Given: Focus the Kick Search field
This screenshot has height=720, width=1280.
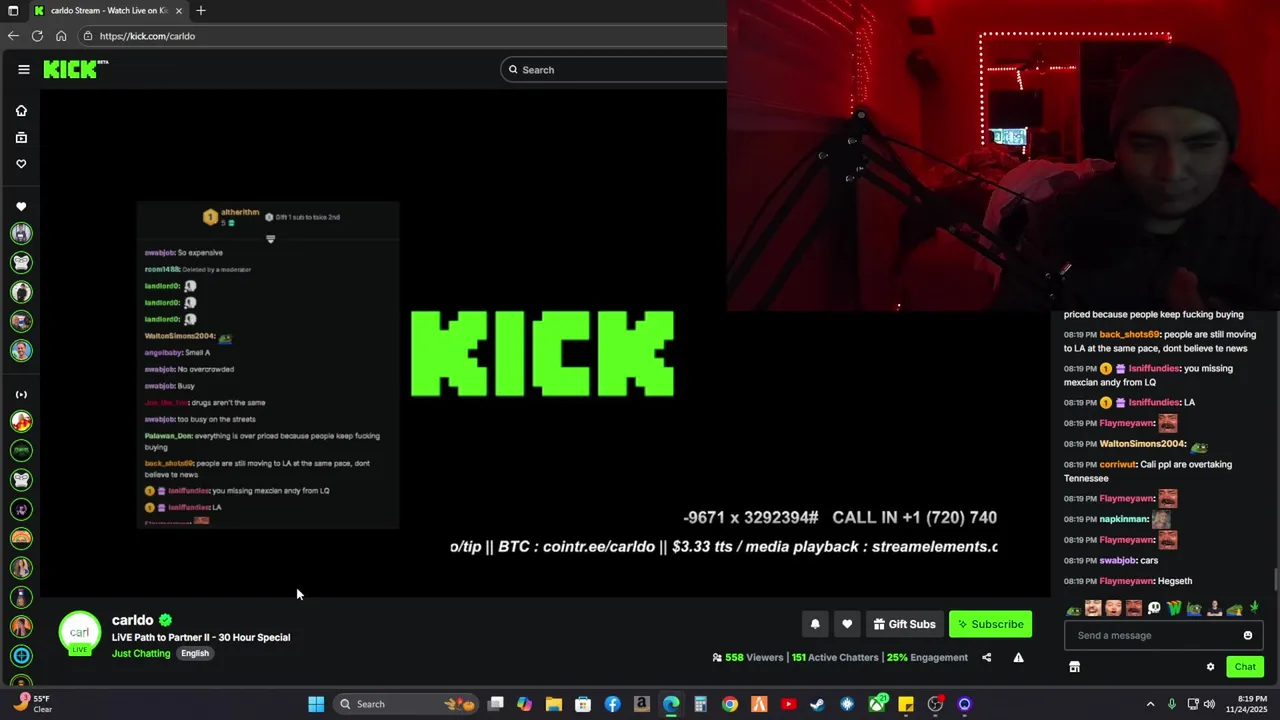Looking at the screenshot, I should click(x=614, y=69).
